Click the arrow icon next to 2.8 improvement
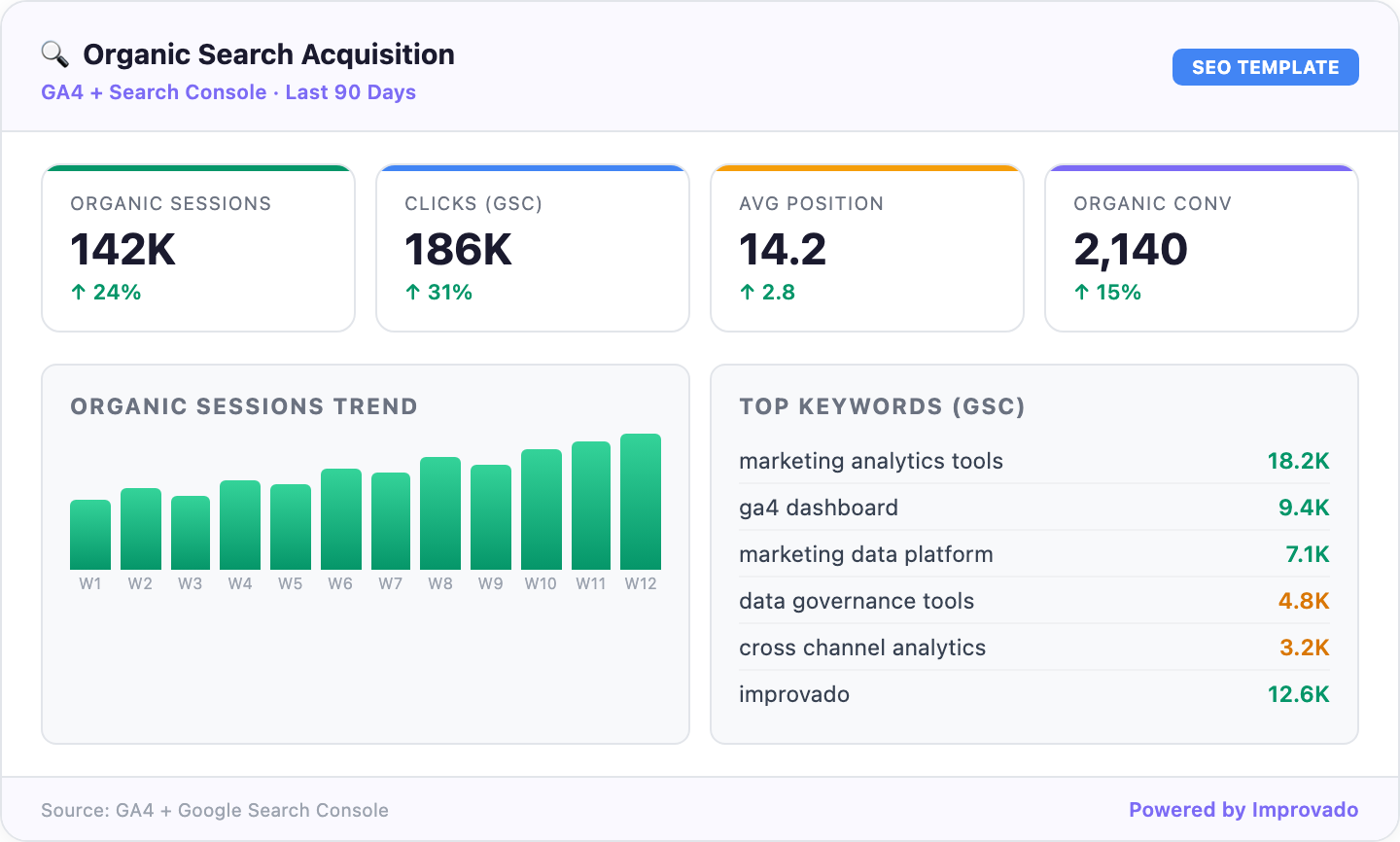The image size is (1400, 842). [x=747, y=291]
